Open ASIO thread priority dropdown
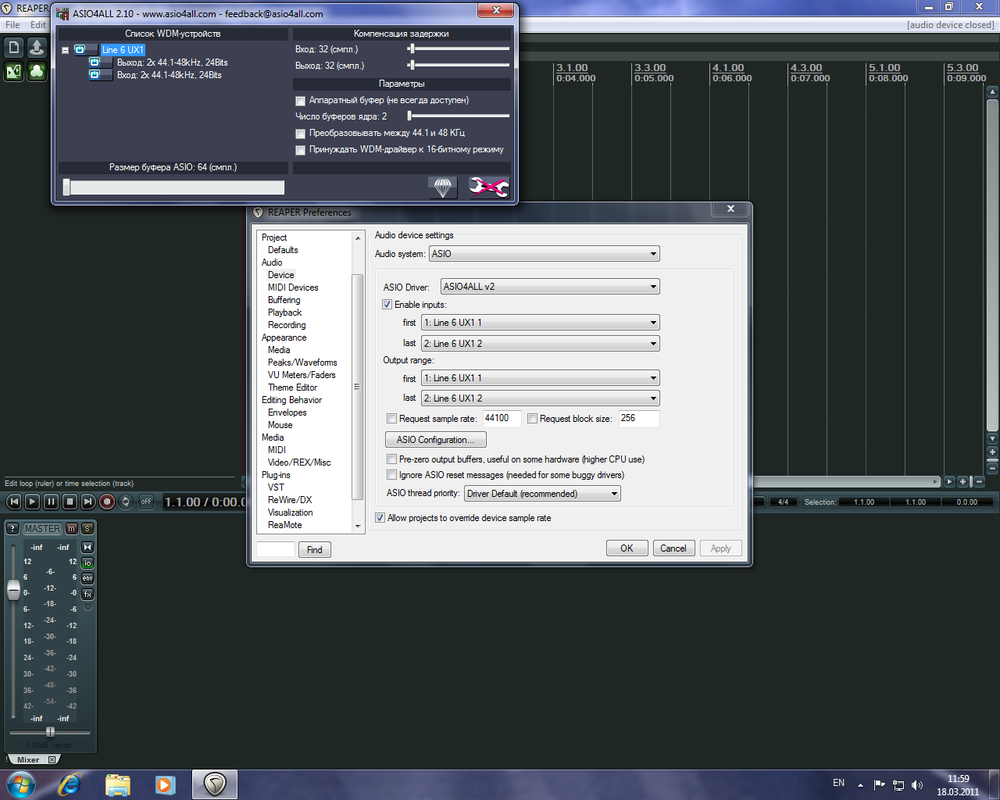This screenshot has height=800, width=1000. point(542,493)
